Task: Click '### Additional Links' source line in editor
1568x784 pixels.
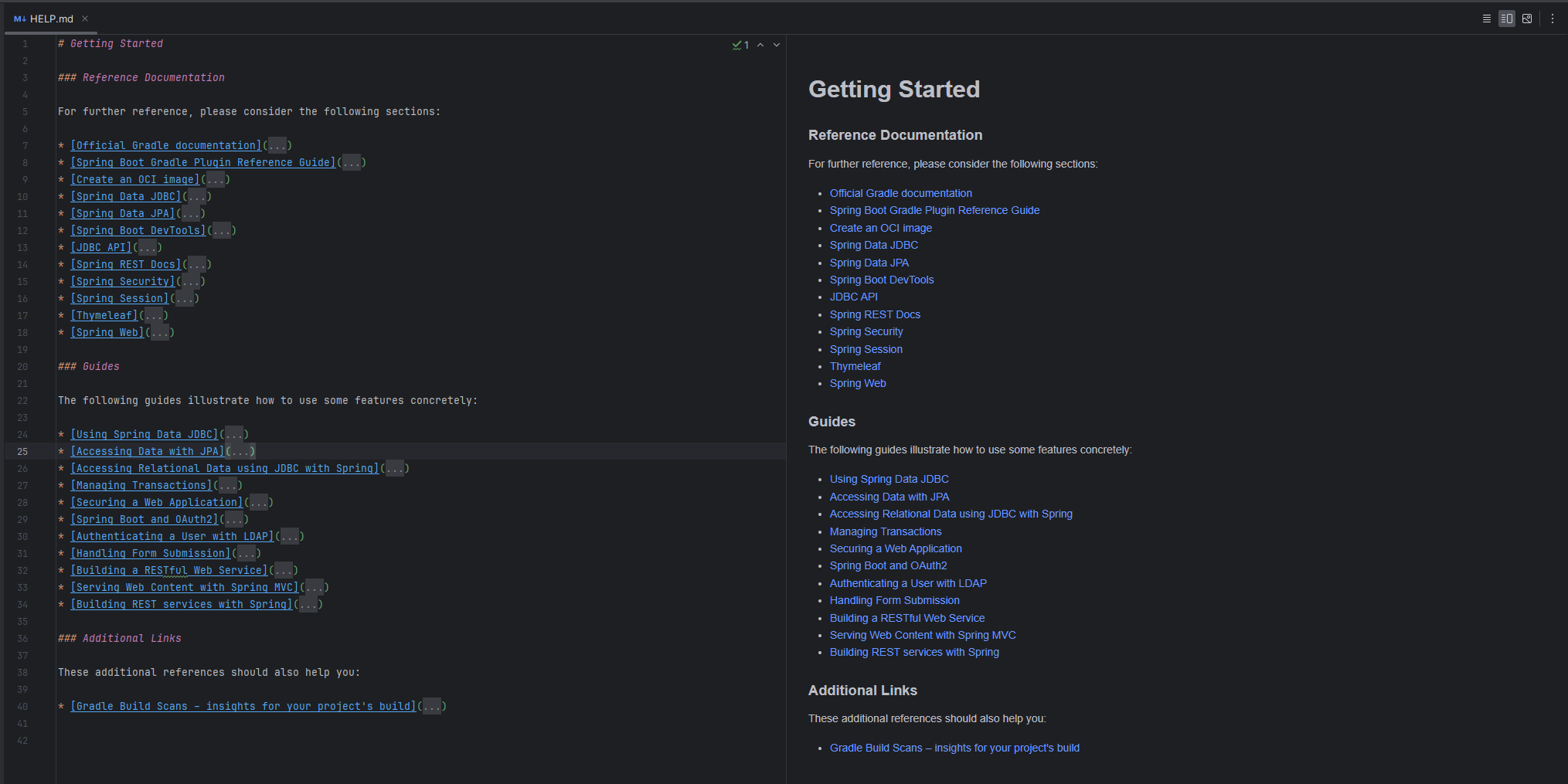Action: pos(120,639)
